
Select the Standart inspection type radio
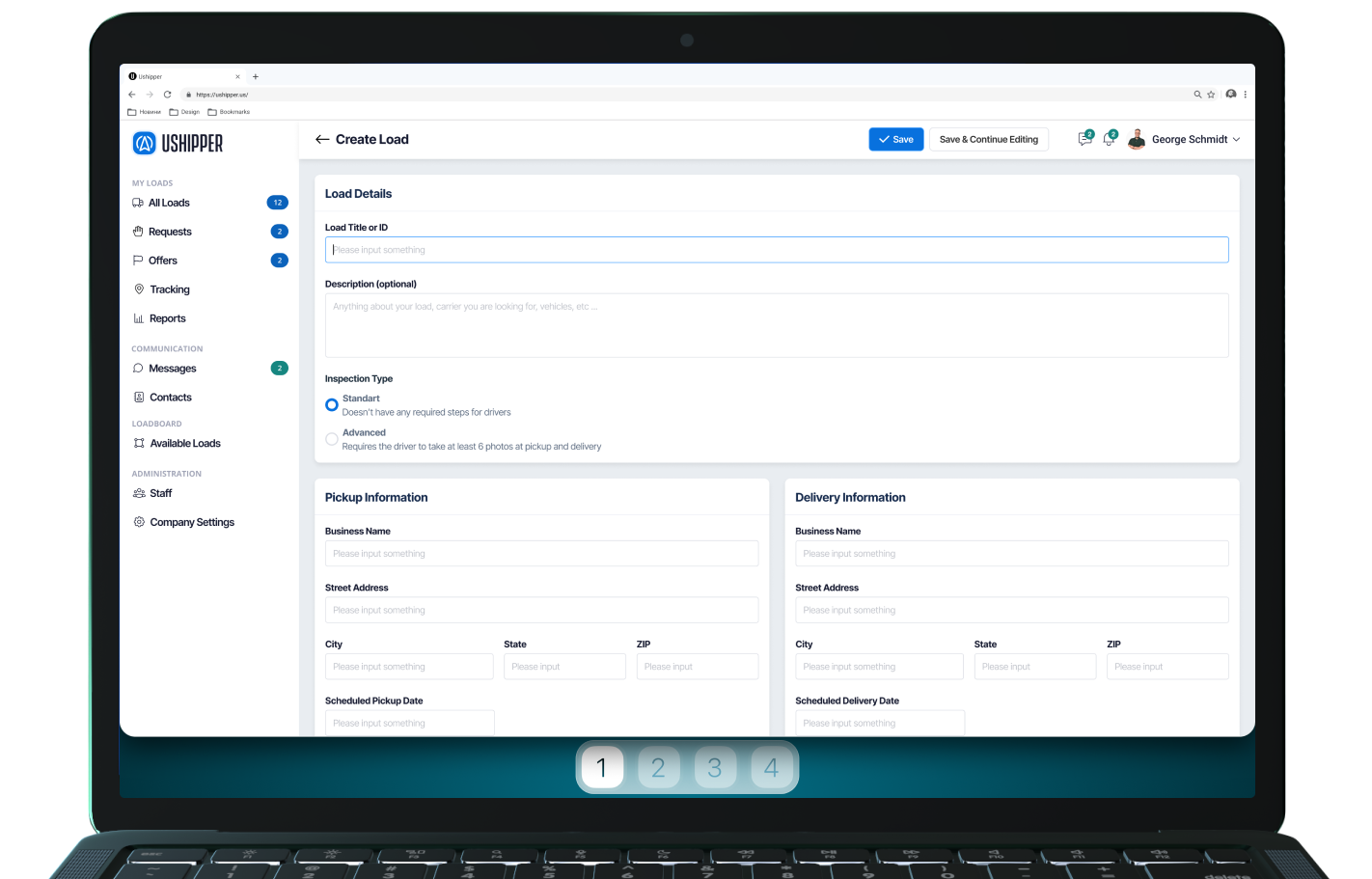pyautogui.click(x=332, y=405)
